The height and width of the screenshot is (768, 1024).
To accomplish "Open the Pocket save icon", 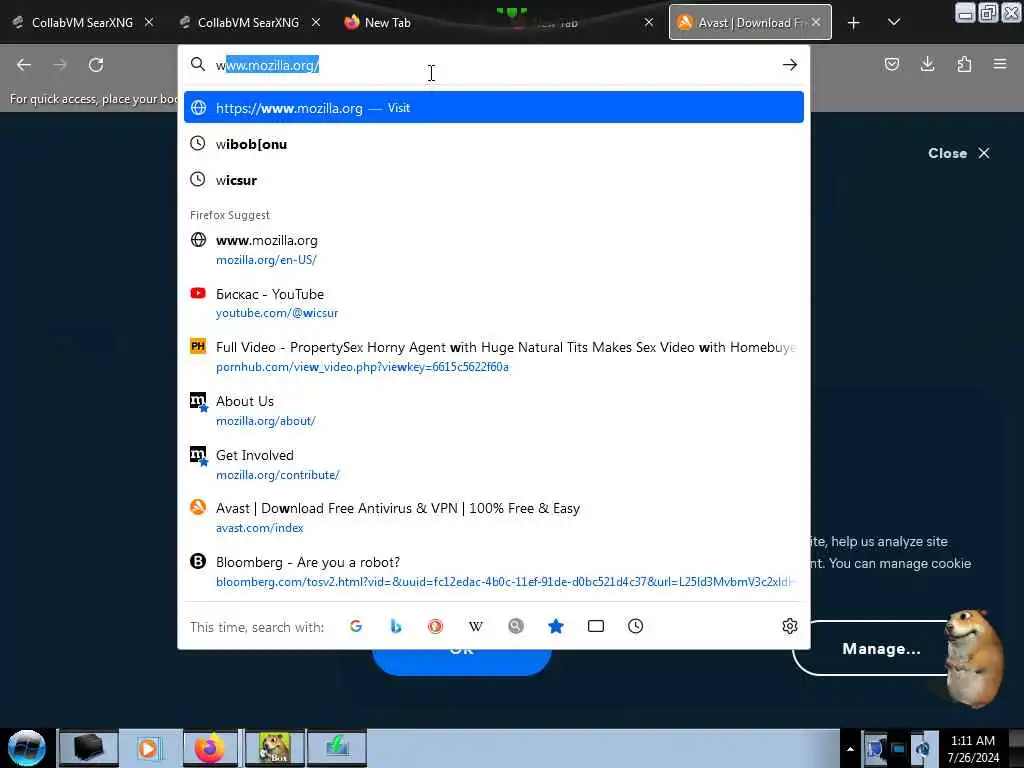I will (891, 64).
